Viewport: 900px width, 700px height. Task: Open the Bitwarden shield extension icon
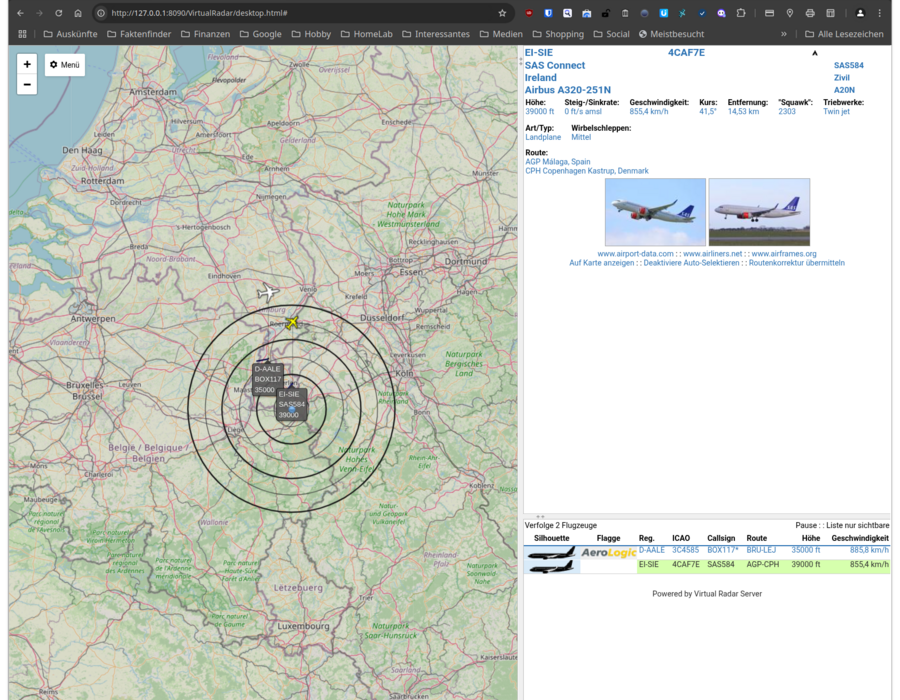point(548,13)
